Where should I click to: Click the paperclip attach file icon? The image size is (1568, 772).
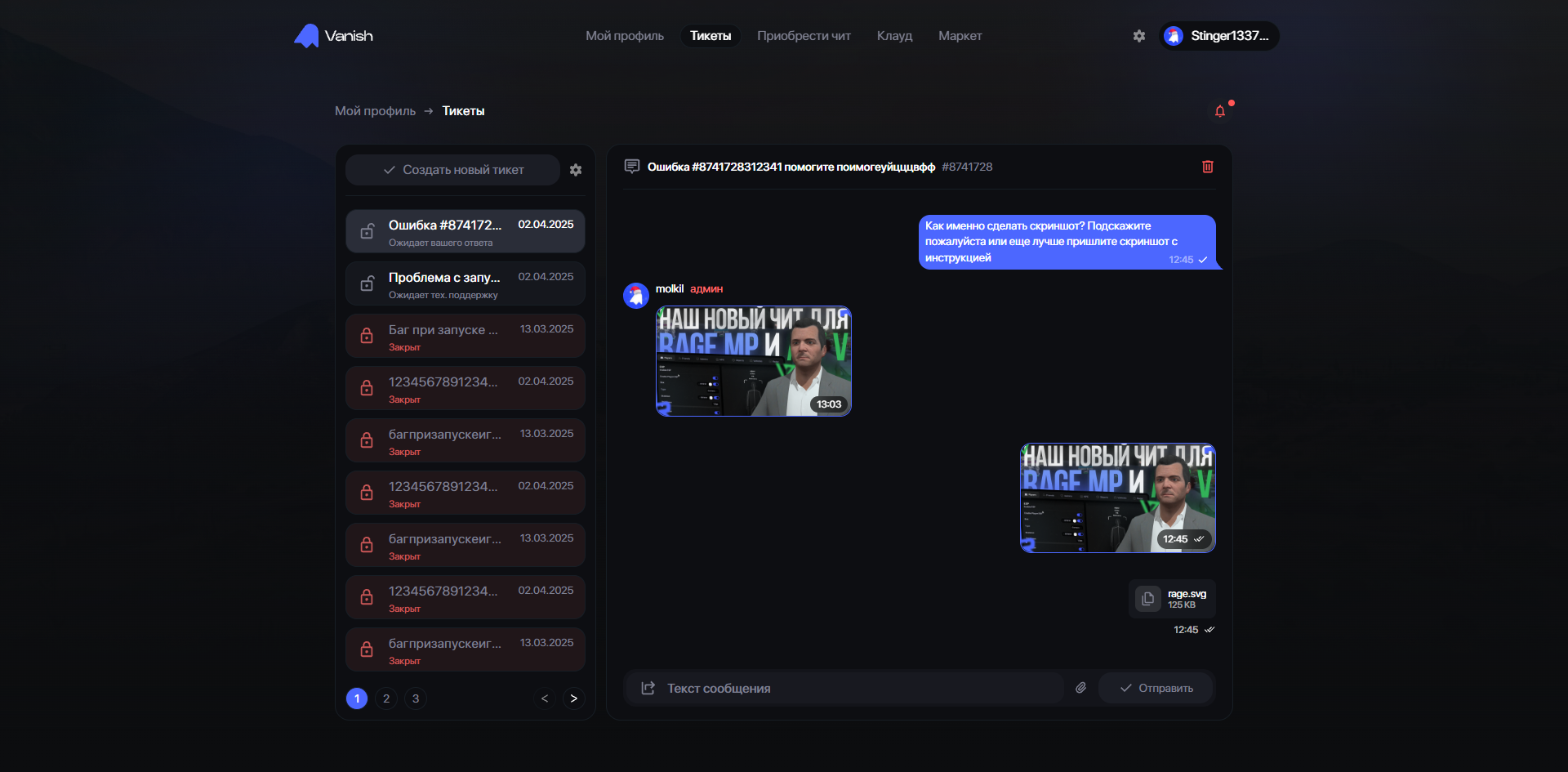pos(1080,688)
